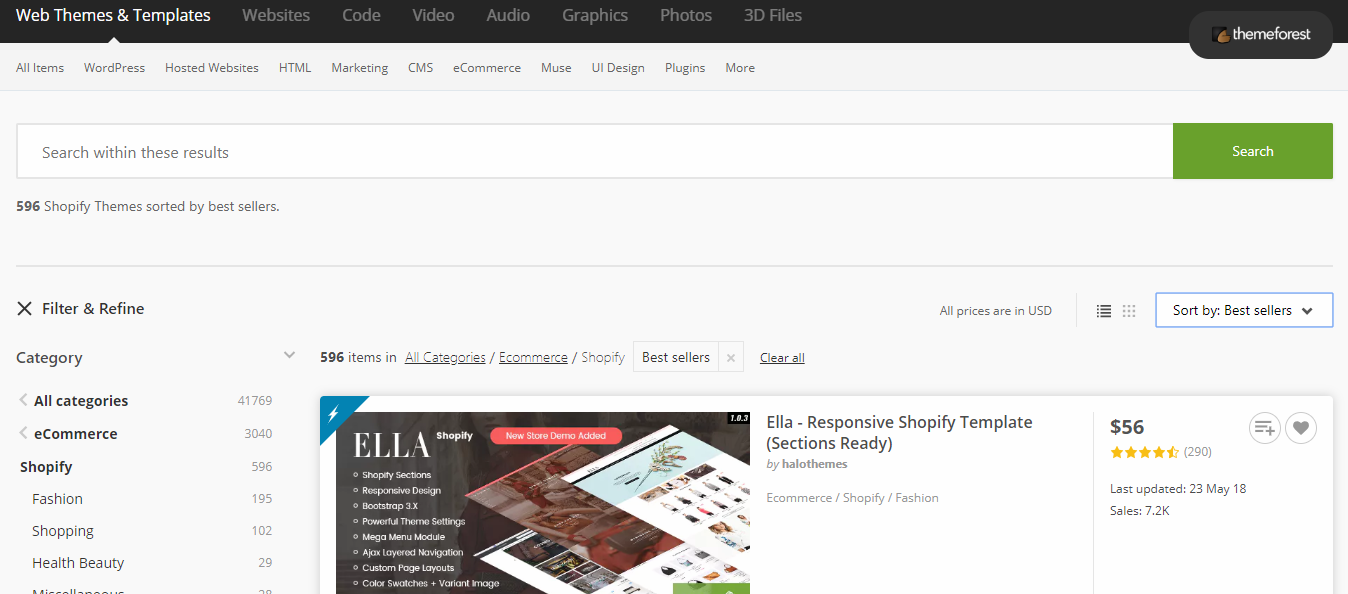Click the Ecommerce breadcrumb link
Image resolution: width=1348 pixels, height=594 pixels.
coord(533,357)
